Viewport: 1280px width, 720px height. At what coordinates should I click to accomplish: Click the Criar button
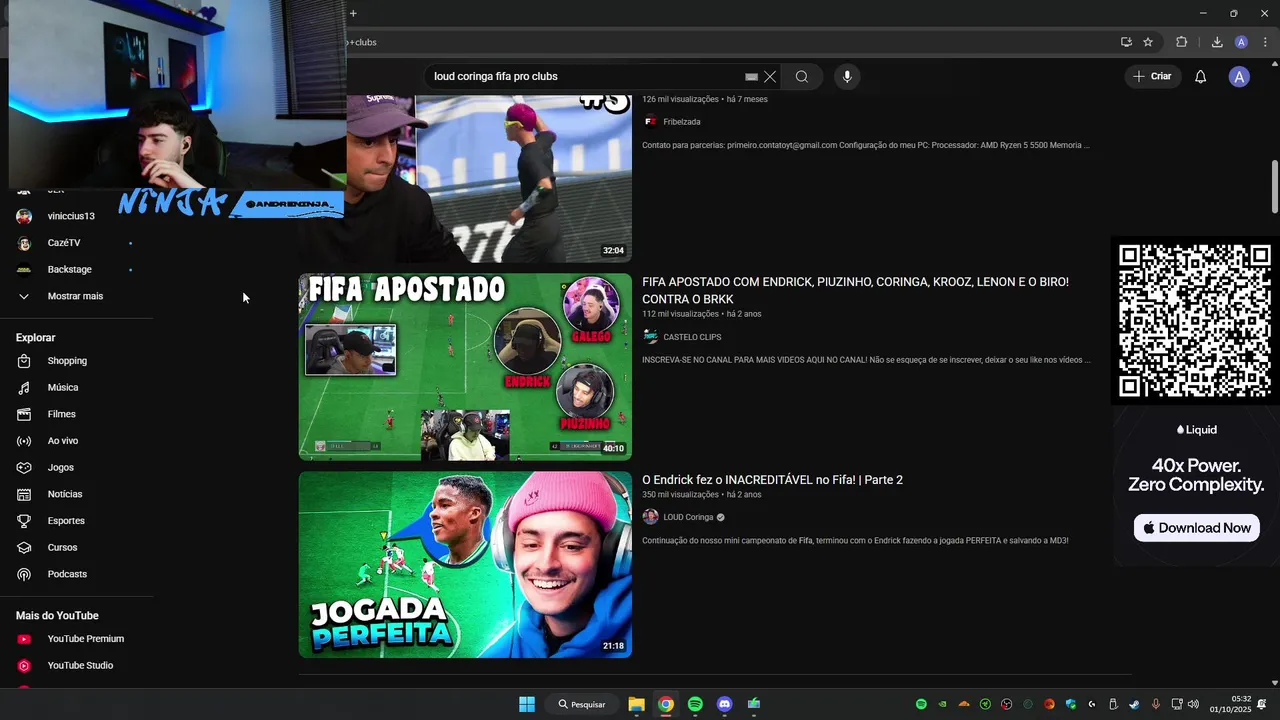(1152, 76)
